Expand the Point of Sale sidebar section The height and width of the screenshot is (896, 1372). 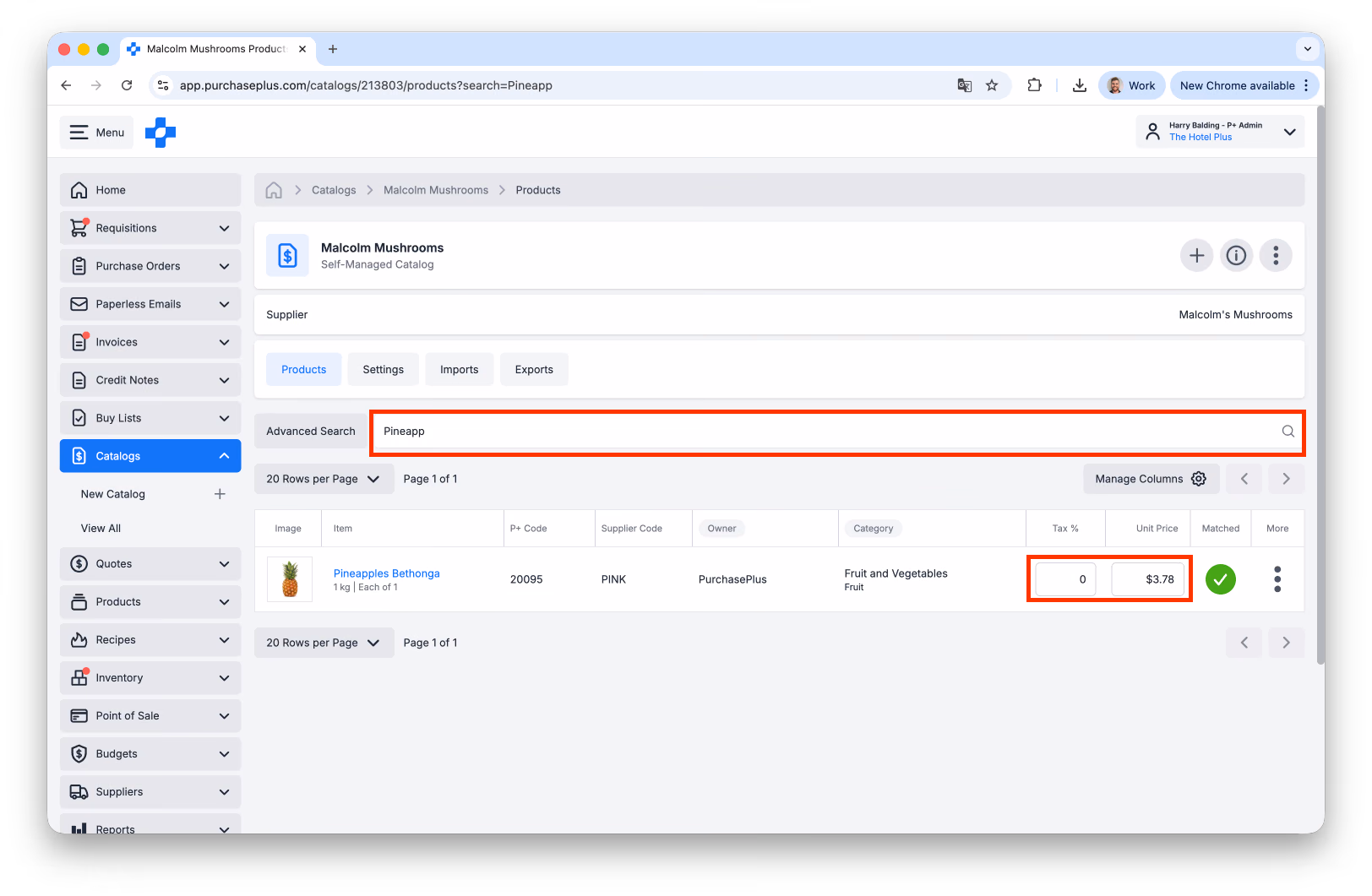150,716
